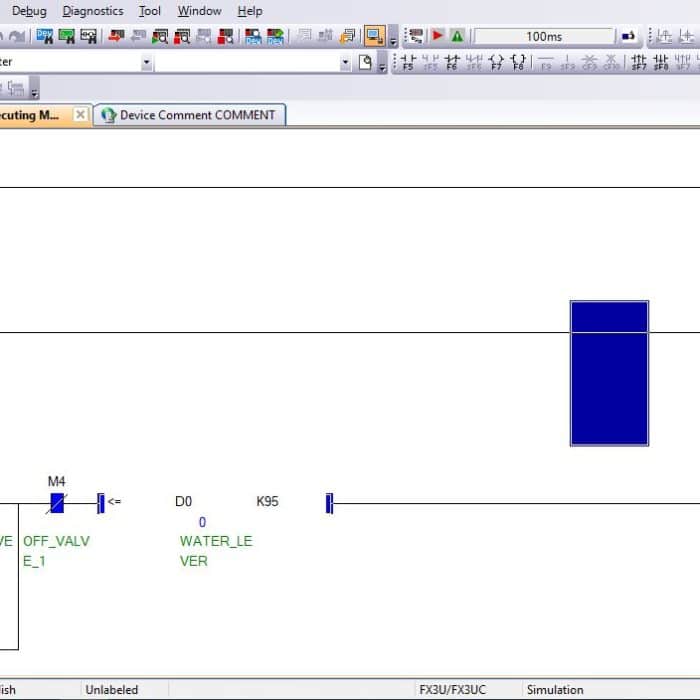Open the left filter combo box dropdown
This screenshot has height=700, width=700.
[x=146, y=62]
